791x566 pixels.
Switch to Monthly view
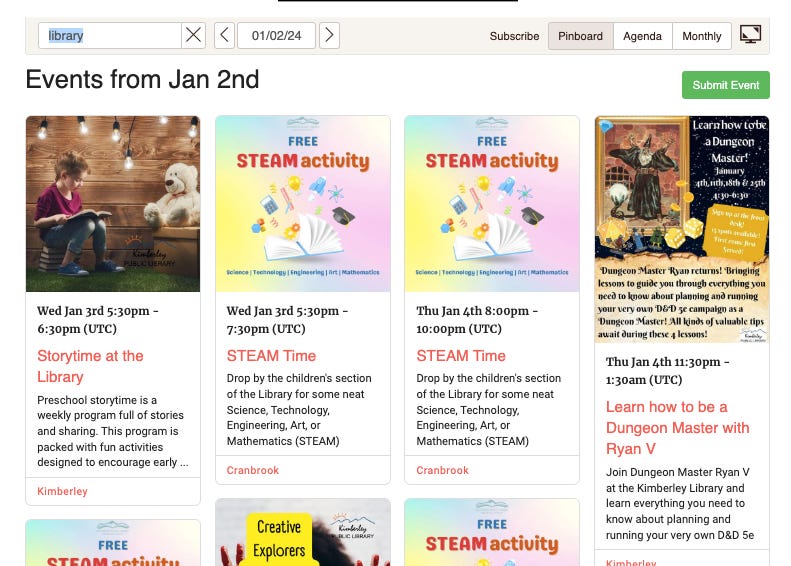[702, 36]
